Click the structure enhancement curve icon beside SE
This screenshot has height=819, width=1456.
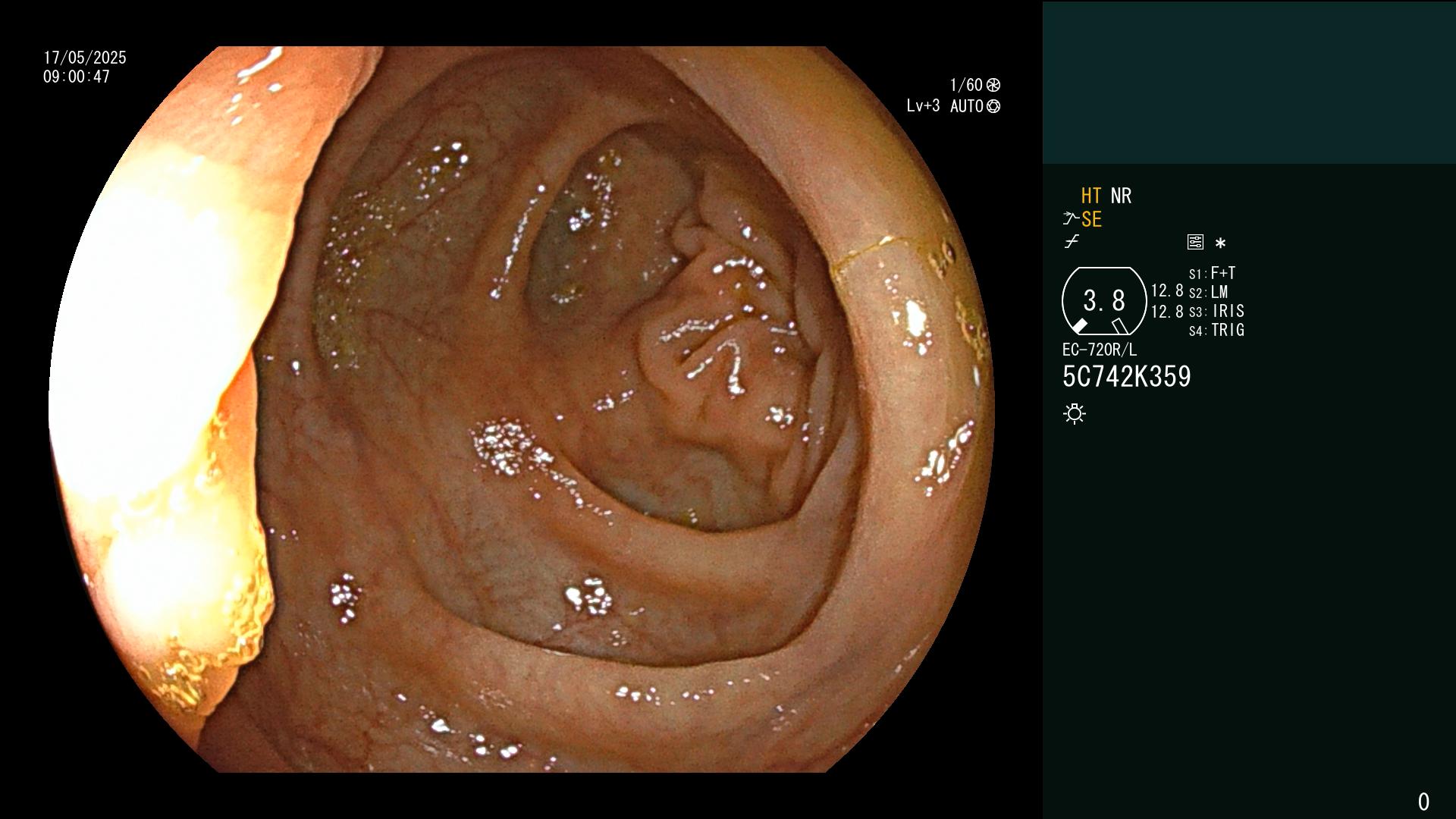click(x=1070, y=219)
